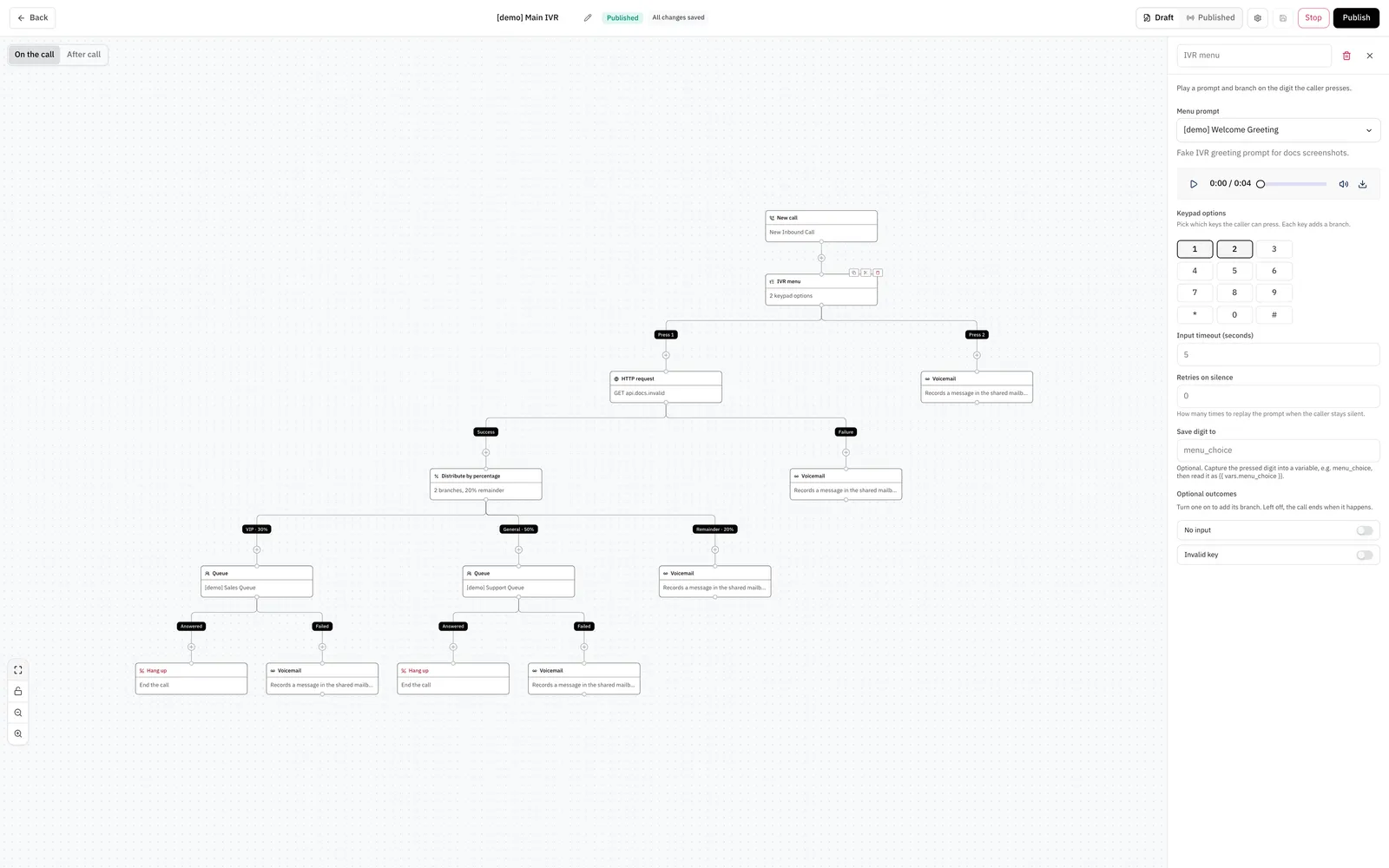Select the Sales Queue node
This screenshot has height=868, width=1389.
tap(257, 581)
